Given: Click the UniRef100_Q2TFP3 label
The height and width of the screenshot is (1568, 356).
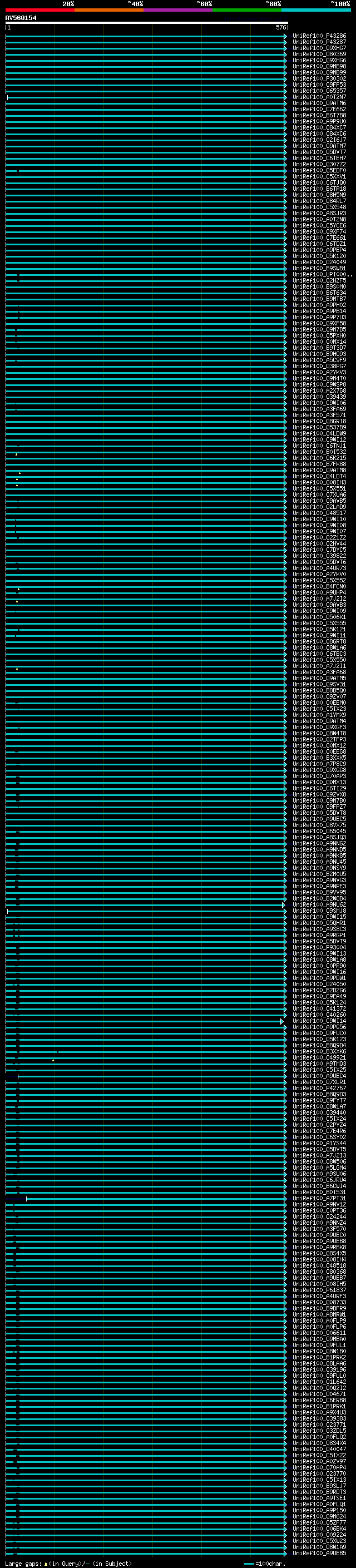Looking at the screenshot, I should pos(319,740).
